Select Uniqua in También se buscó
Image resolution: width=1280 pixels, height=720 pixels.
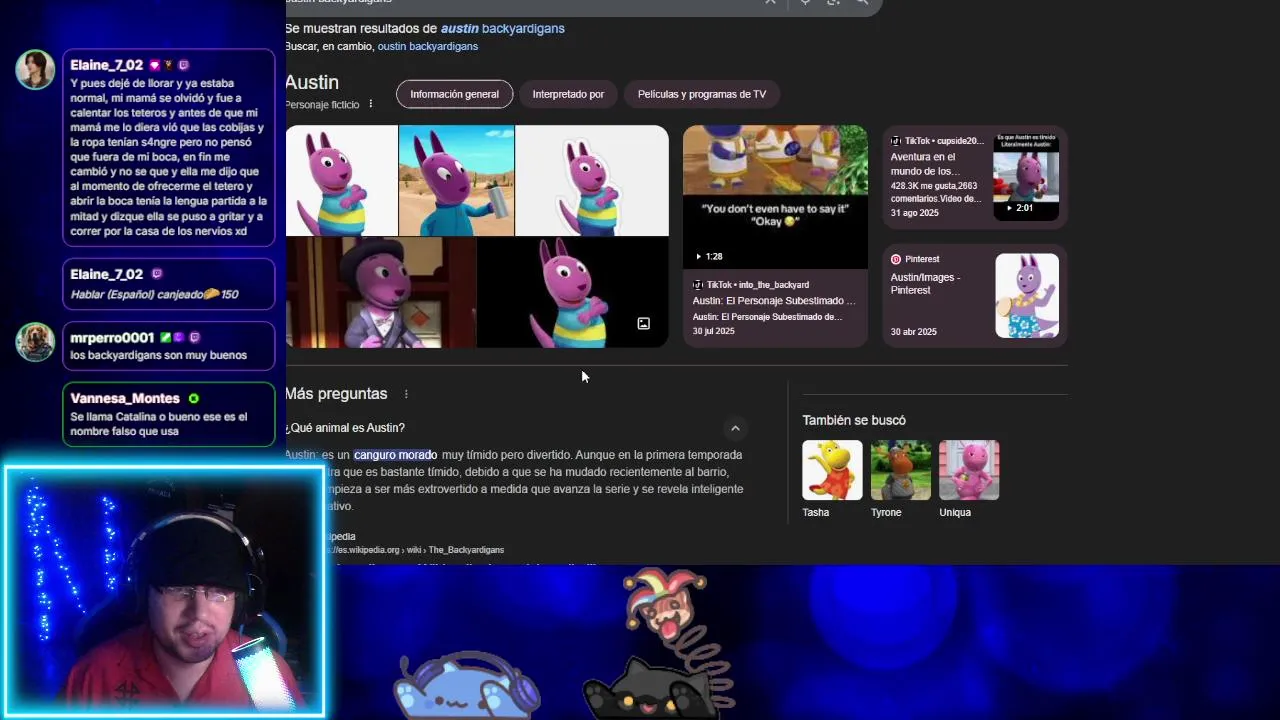coord(969,479)
